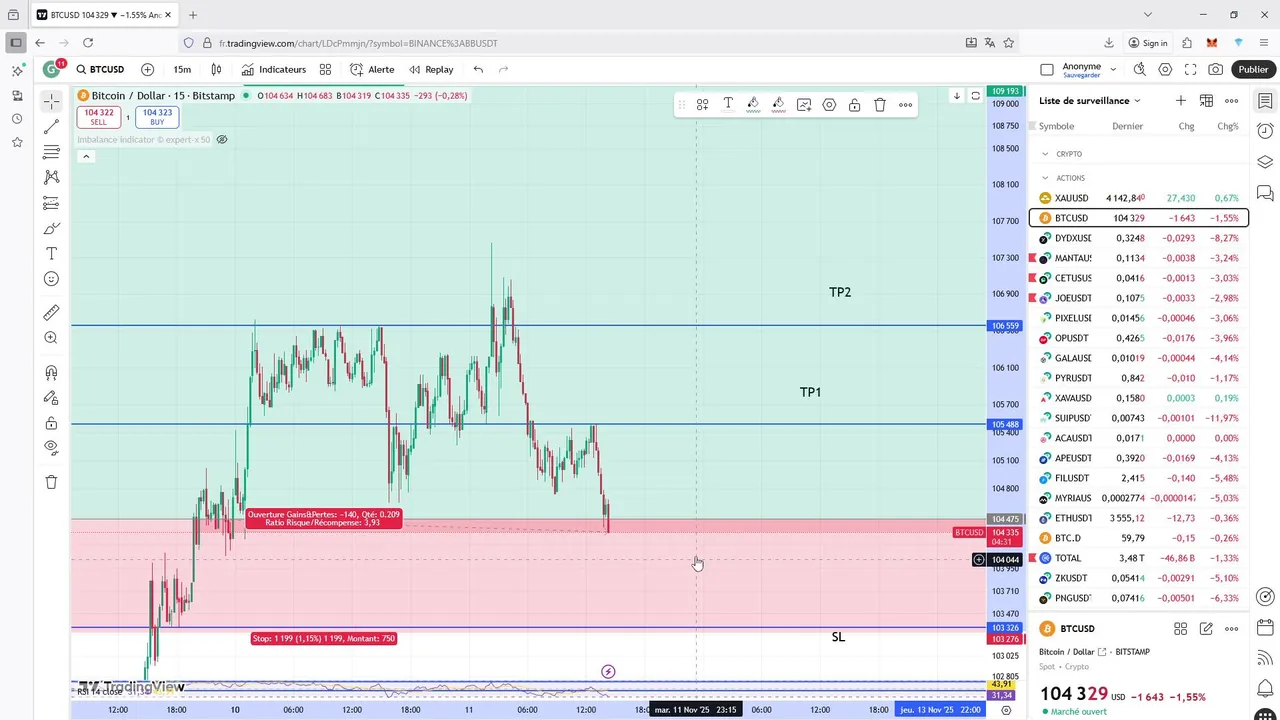Open watchlist more options menu
Screen dimensions: 1280x720
coord(1232,100)
